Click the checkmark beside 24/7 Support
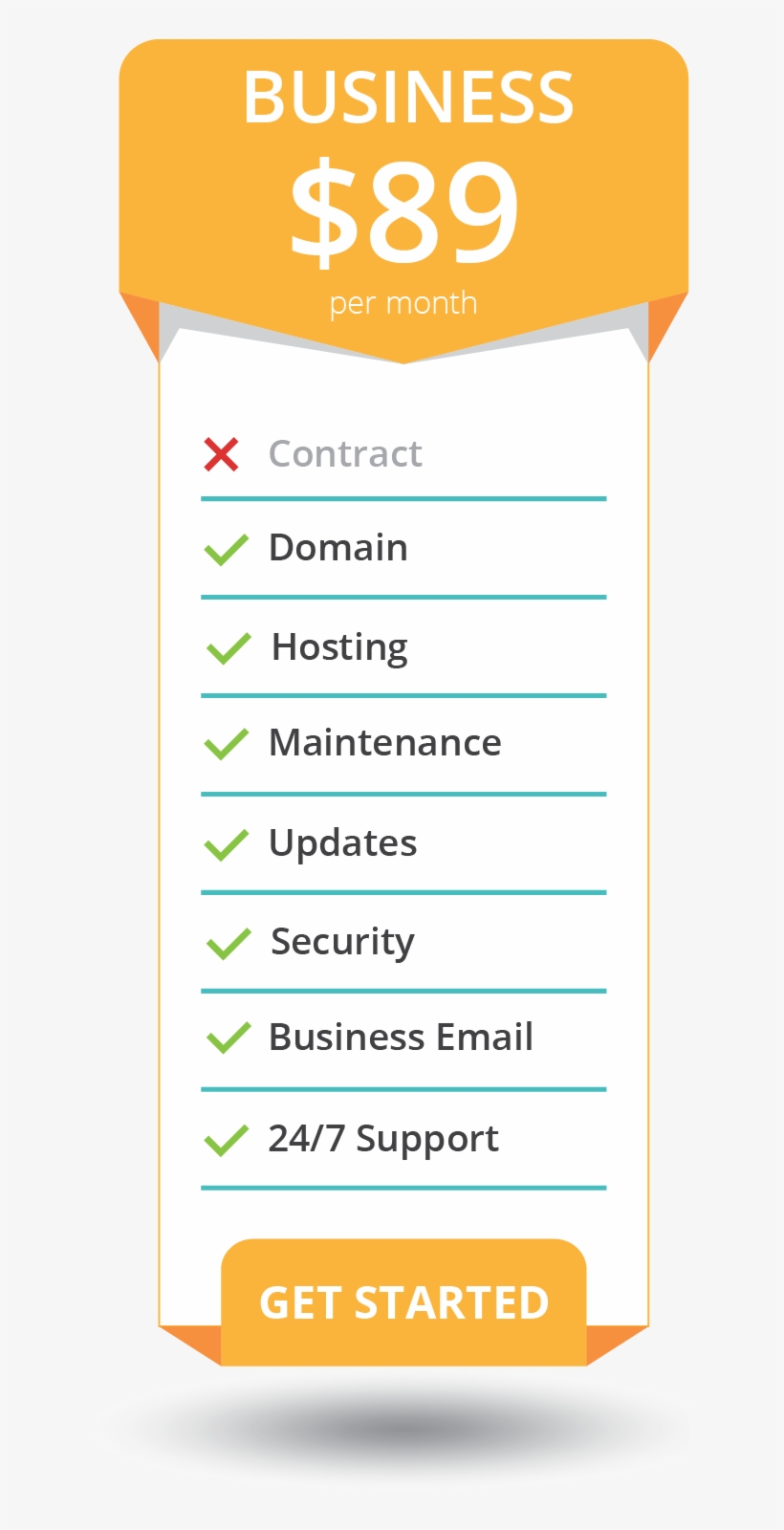The width and height of the screenshot is (784, 1530). click(x=227, y=1140)
